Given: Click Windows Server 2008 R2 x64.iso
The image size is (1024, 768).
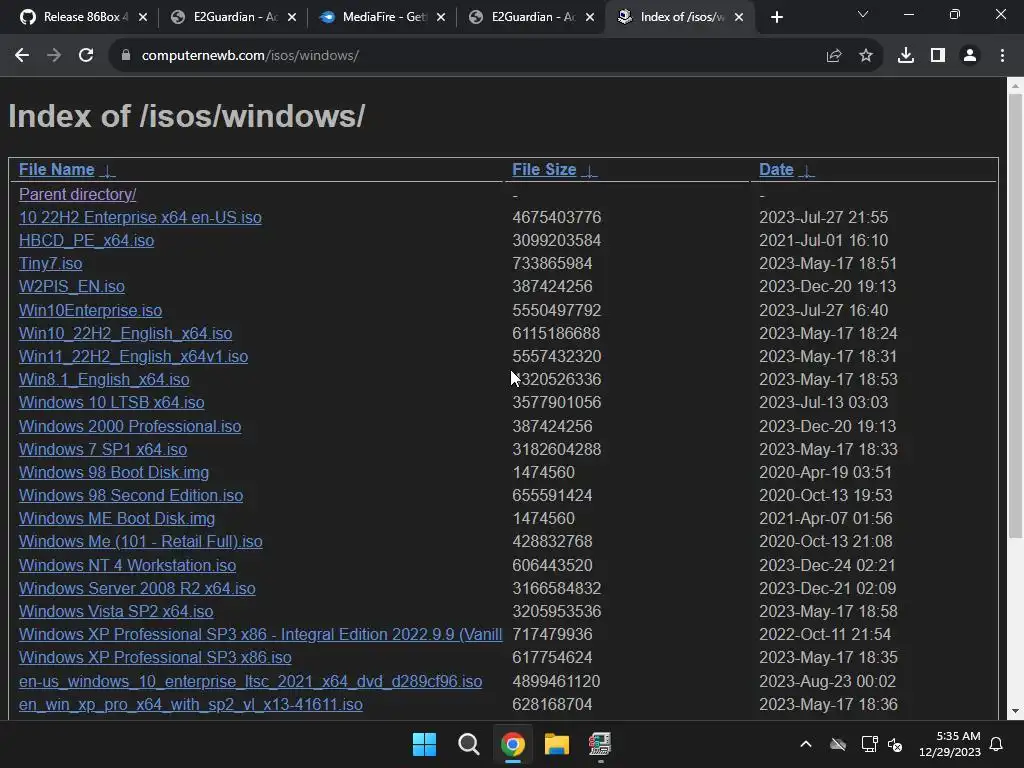Looking at the screenshot, I should (137, 588).
